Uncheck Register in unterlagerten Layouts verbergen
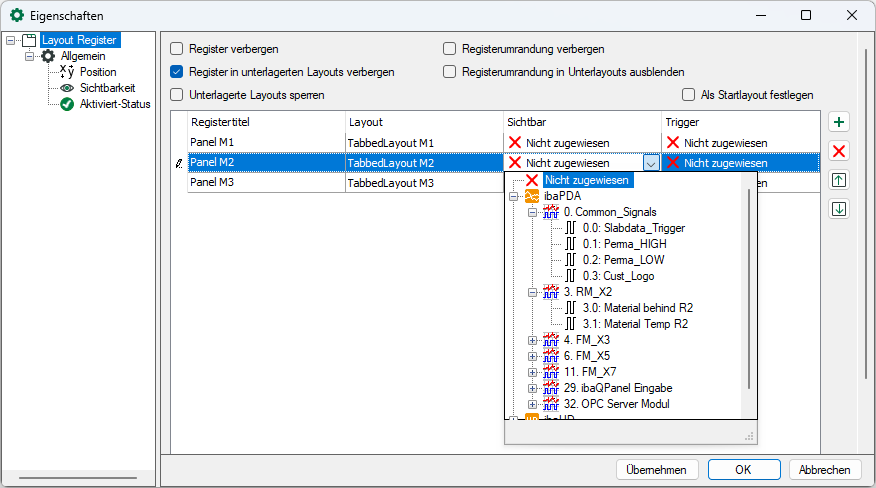Screen dimensions: 876x488 point(177,72)
